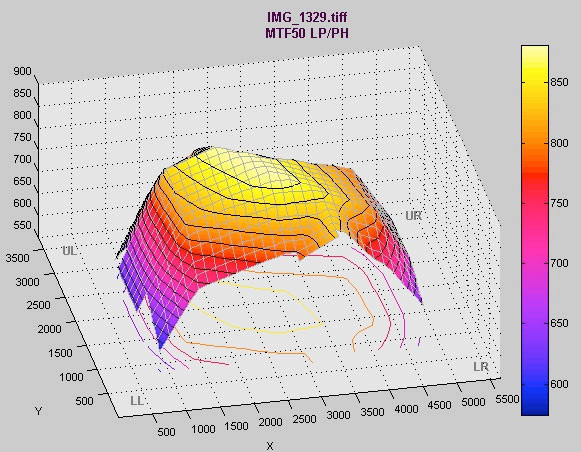Click the X axis label
The width and height of the screenshot is (581, 452).
pos(270,446)
